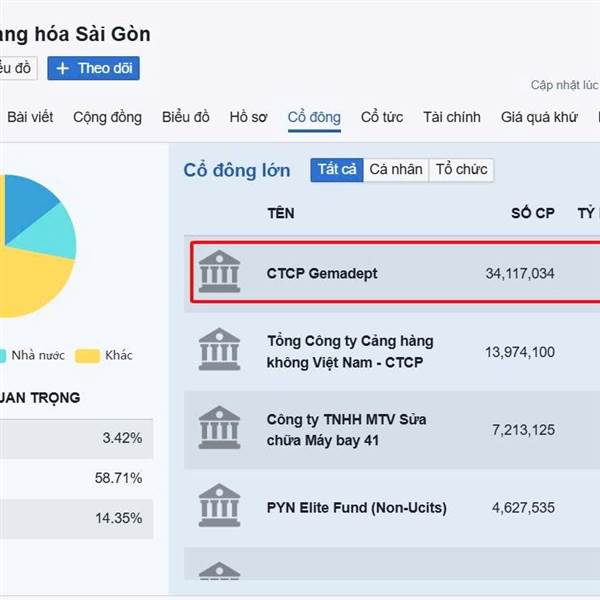Click share count 4,627,535

point(523,508)
